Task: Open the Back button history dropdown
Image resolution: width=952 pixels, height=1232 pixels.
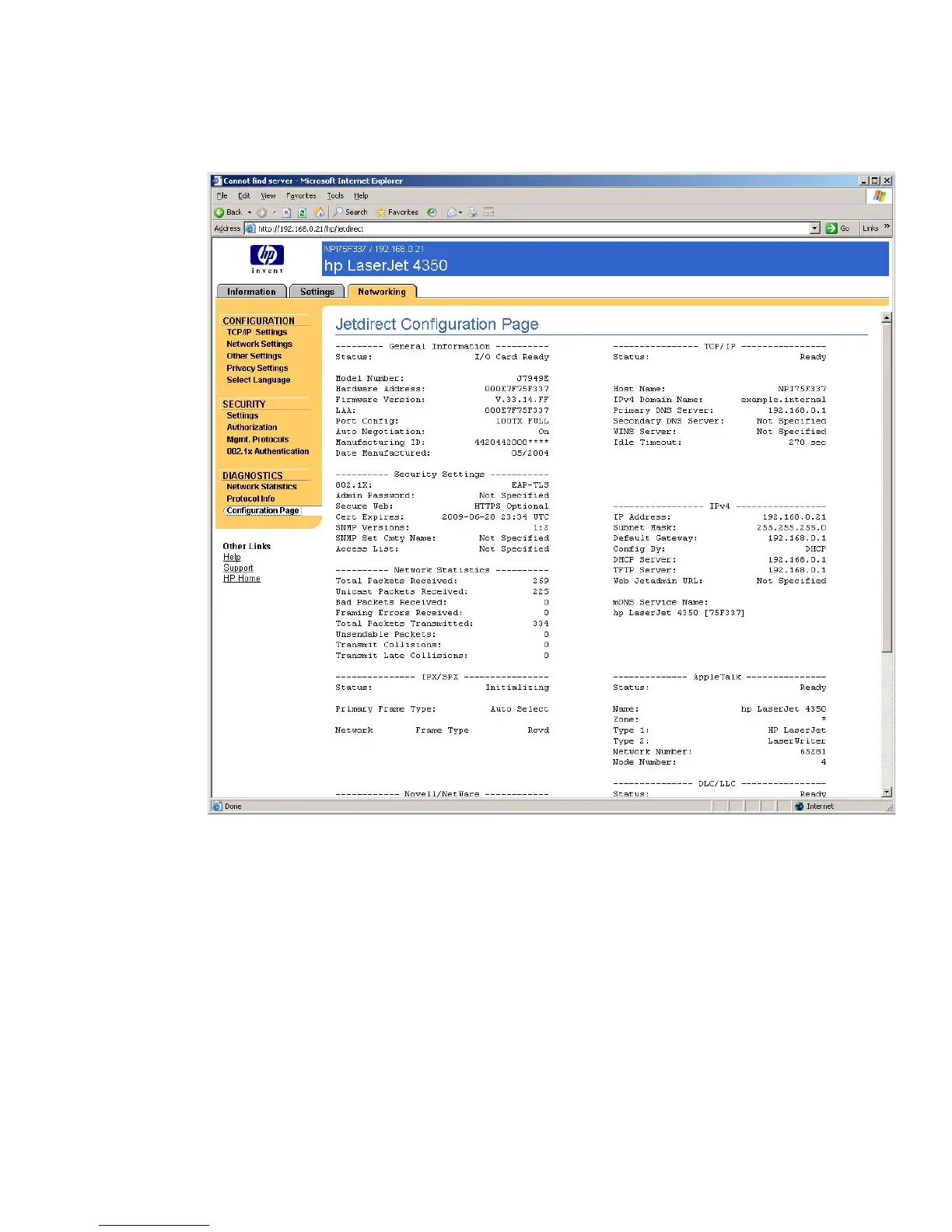Action: click(250, 212)
